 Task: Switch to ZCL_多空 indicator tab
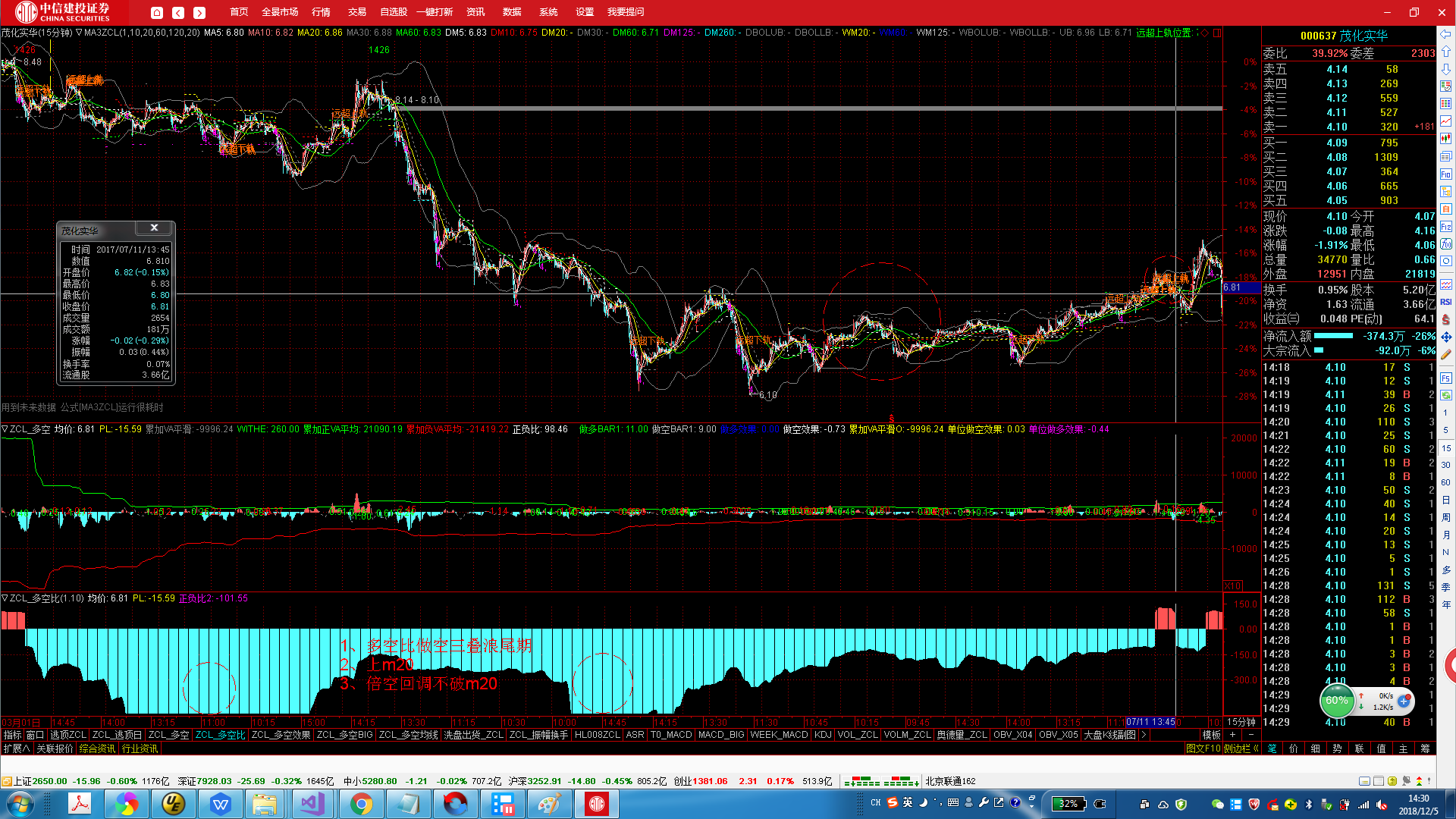pyautogui.click(x=168, y=735)
